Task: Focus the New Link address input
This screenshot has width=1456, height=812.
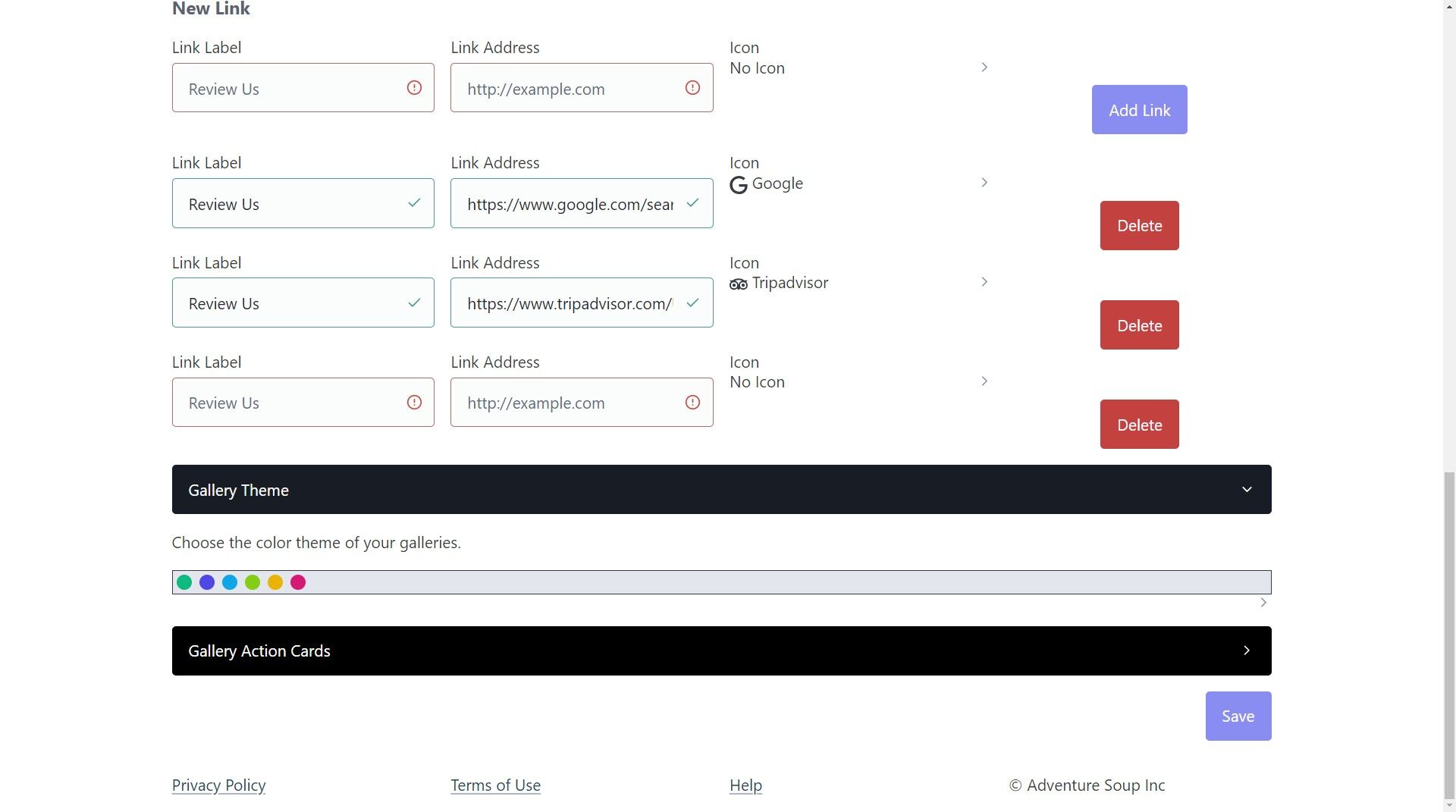Action: [582, 88]
